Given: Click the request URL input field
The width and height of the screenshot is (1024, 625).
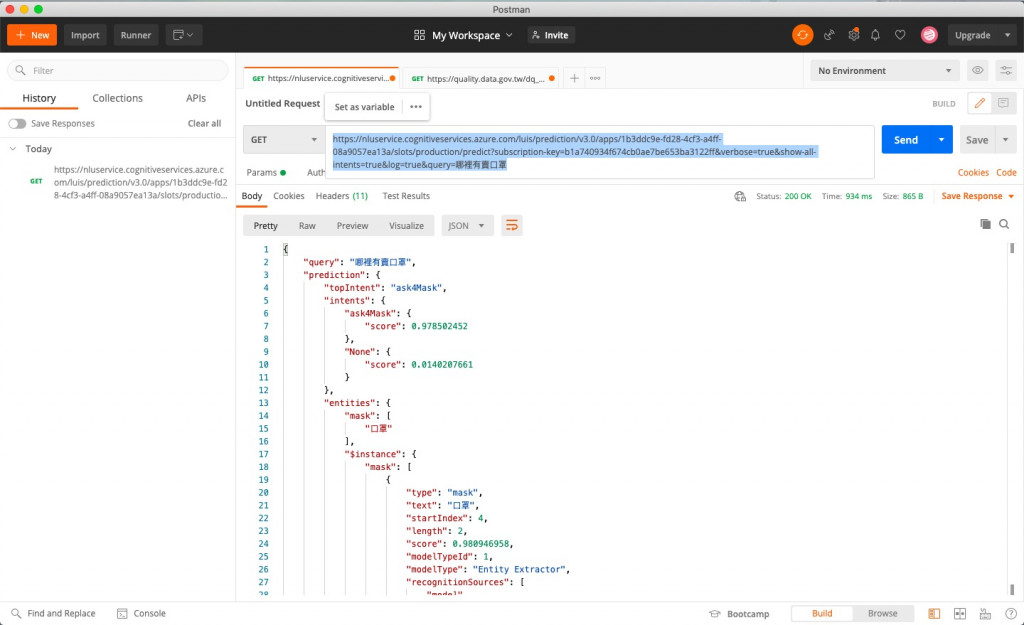Looking at the screenshot, I should click(600, 152).
